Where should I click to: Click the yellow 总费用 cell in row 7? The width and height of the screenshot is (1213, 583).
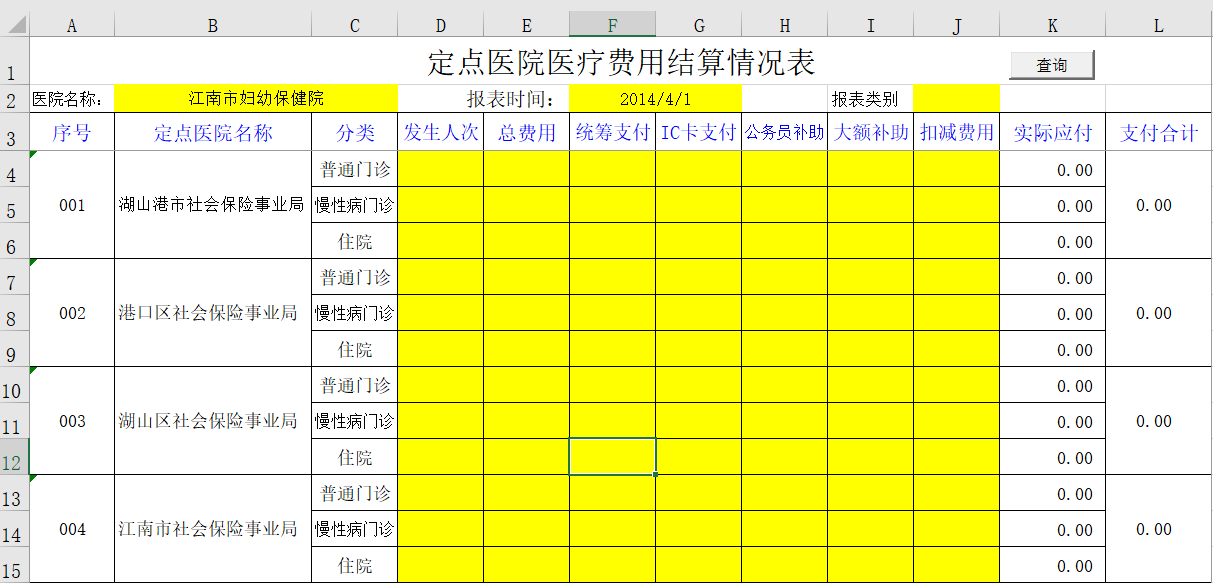[527, 277]
